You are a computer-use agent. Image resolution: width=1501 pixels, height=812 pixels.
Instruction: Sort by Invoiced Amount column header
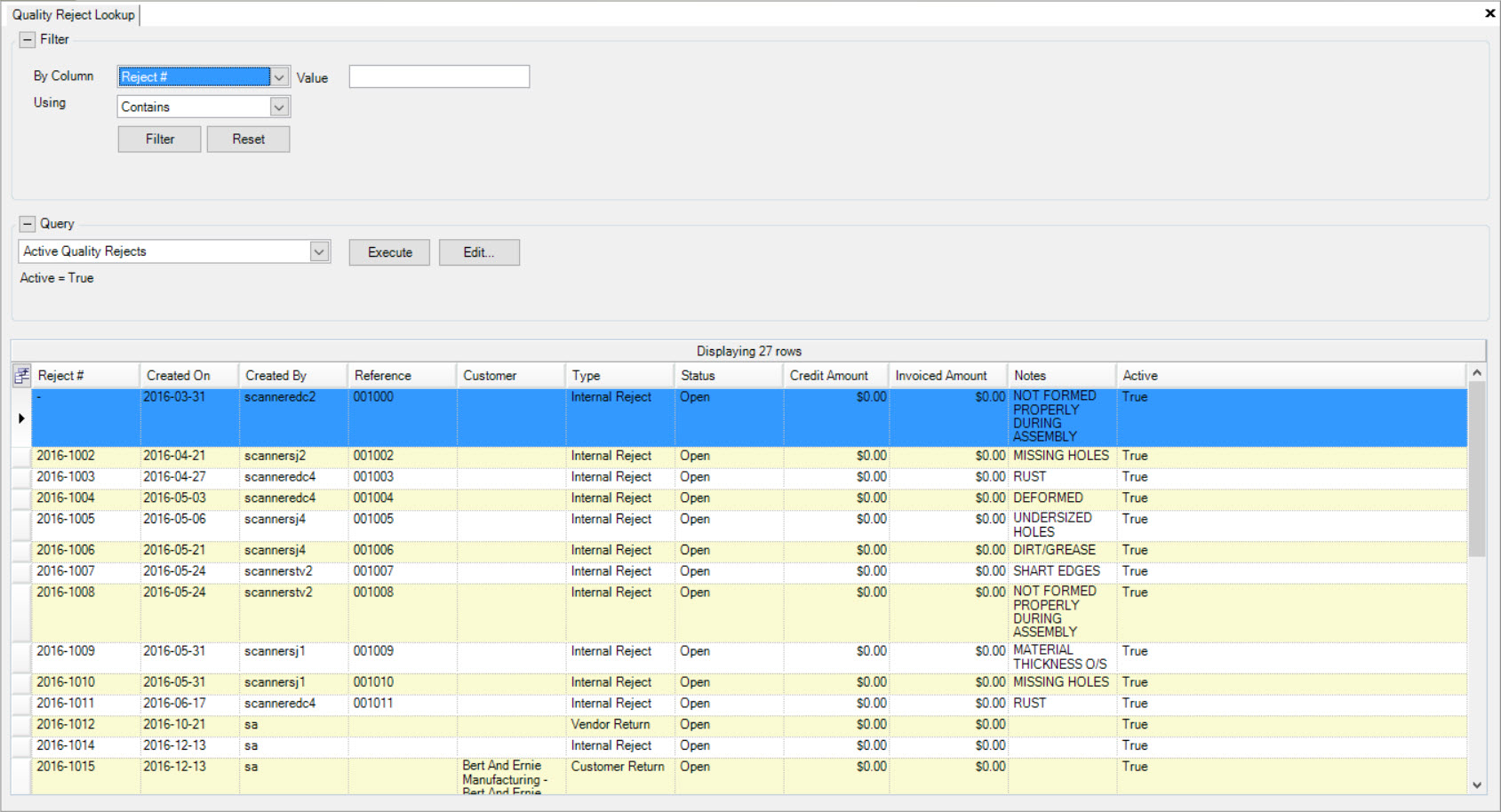point(948,375)
